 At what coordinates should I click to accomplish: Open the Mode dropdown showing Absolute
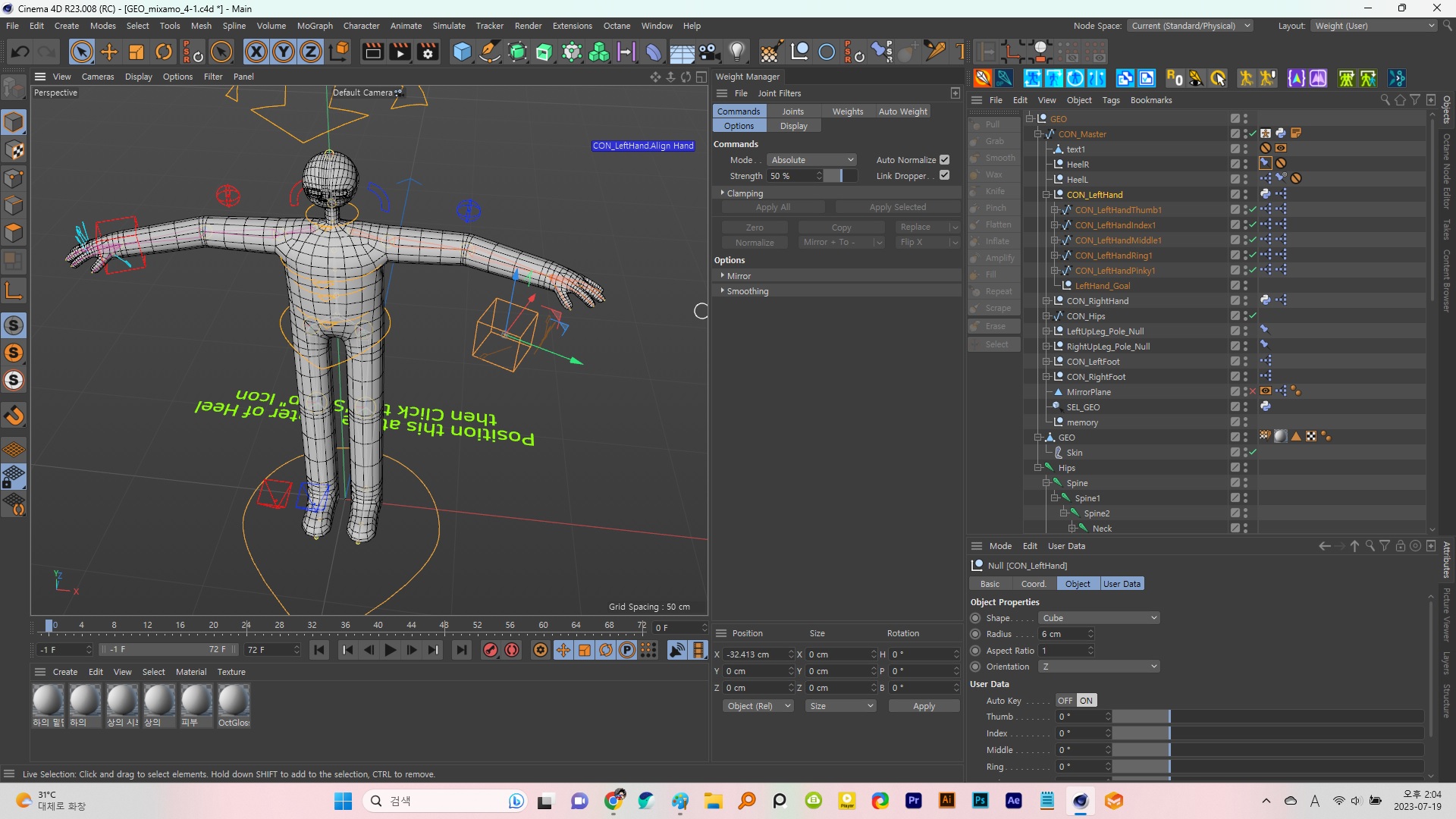811,160
